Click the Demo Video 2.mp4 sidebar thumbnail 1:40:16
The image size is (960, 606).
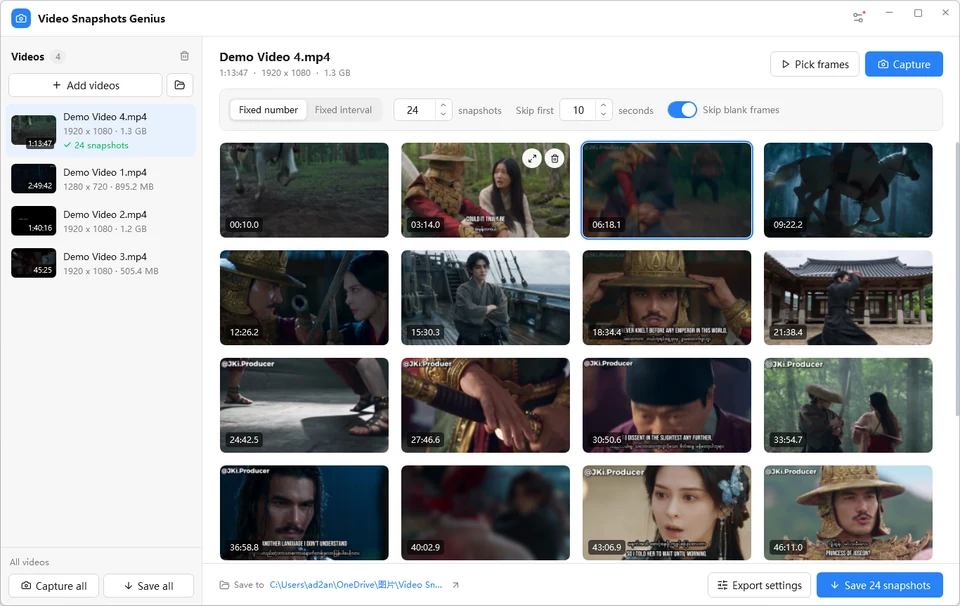[x=34, y=221]
